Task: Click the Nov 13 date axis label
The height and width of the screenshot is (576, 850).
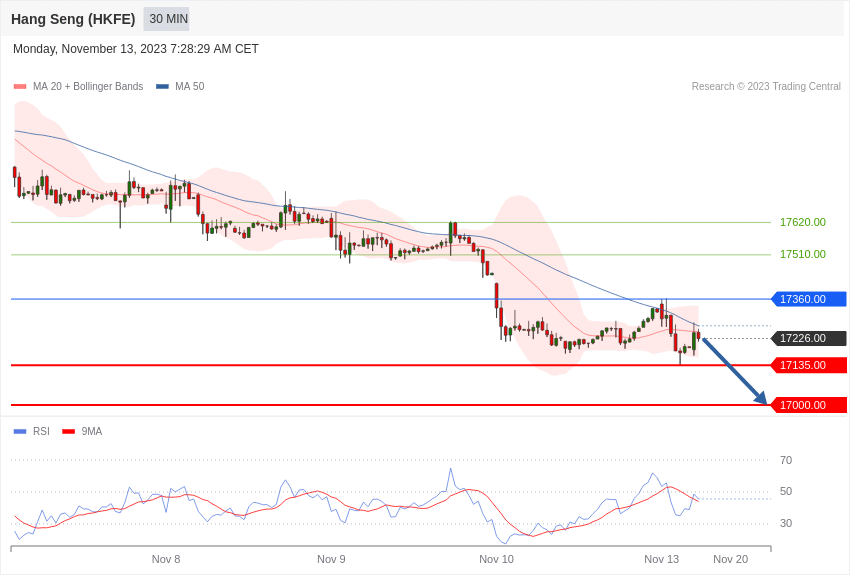Action: pos(661,559)
